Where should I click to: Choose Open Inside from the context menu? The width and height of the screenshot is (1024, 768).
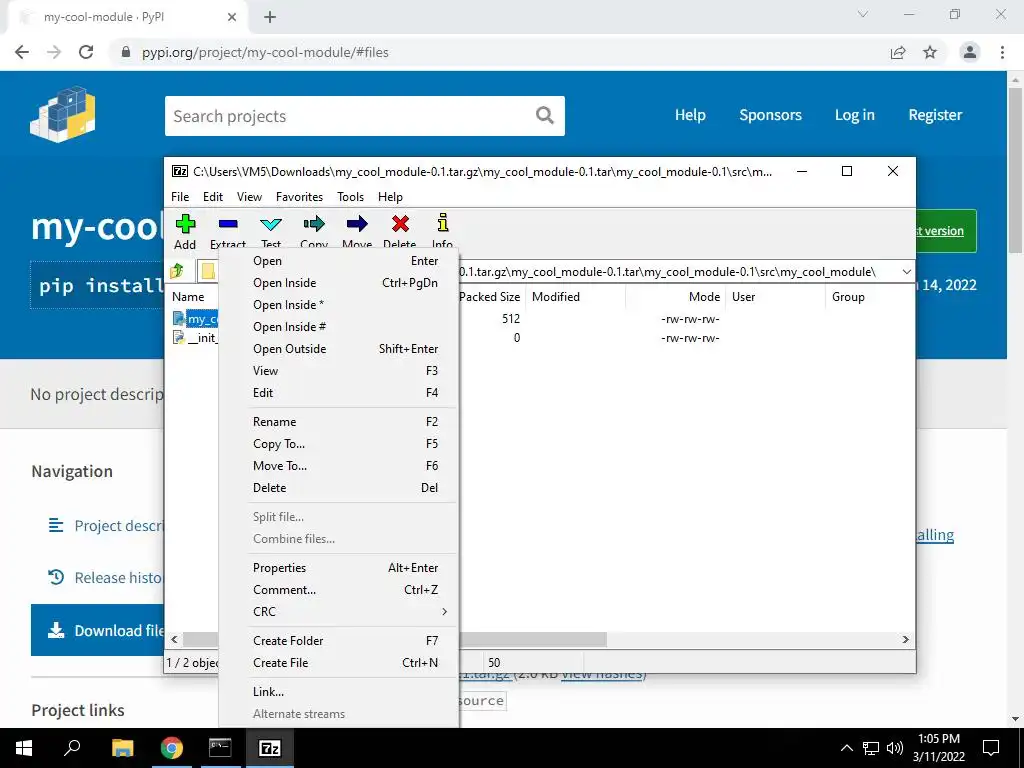339,283
